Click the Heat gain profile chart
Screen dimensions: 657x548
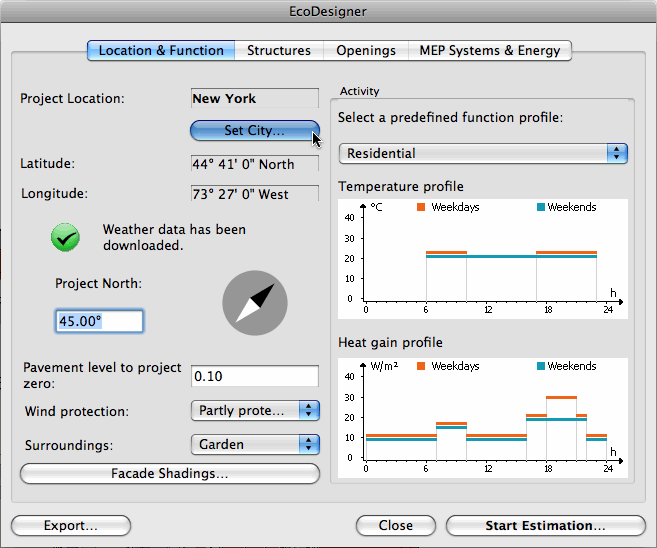(483, 418)
